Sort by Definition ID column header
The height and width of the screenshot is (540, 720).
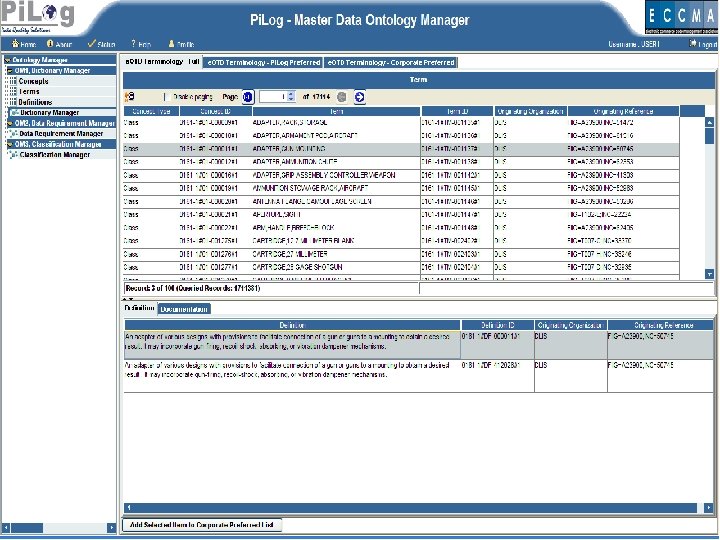[x=497, y=325]
